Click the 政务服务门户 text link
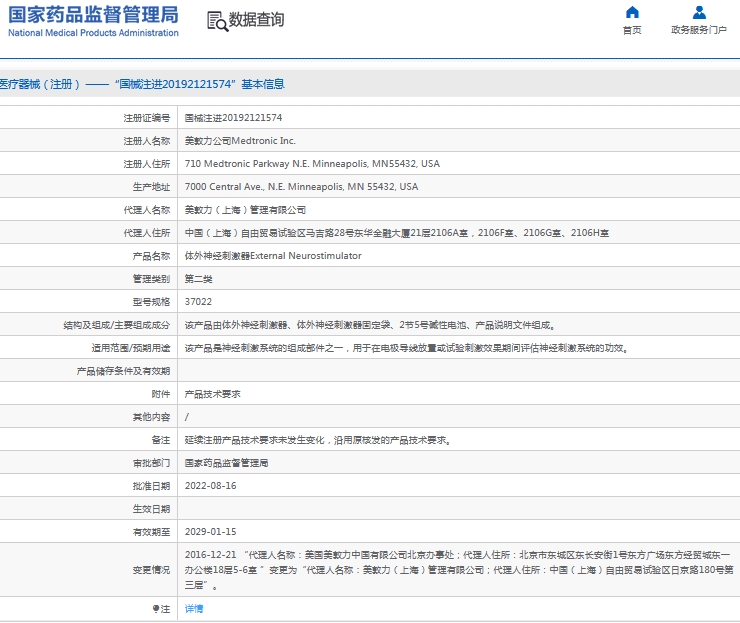The image size is (740, 623). 699,30
